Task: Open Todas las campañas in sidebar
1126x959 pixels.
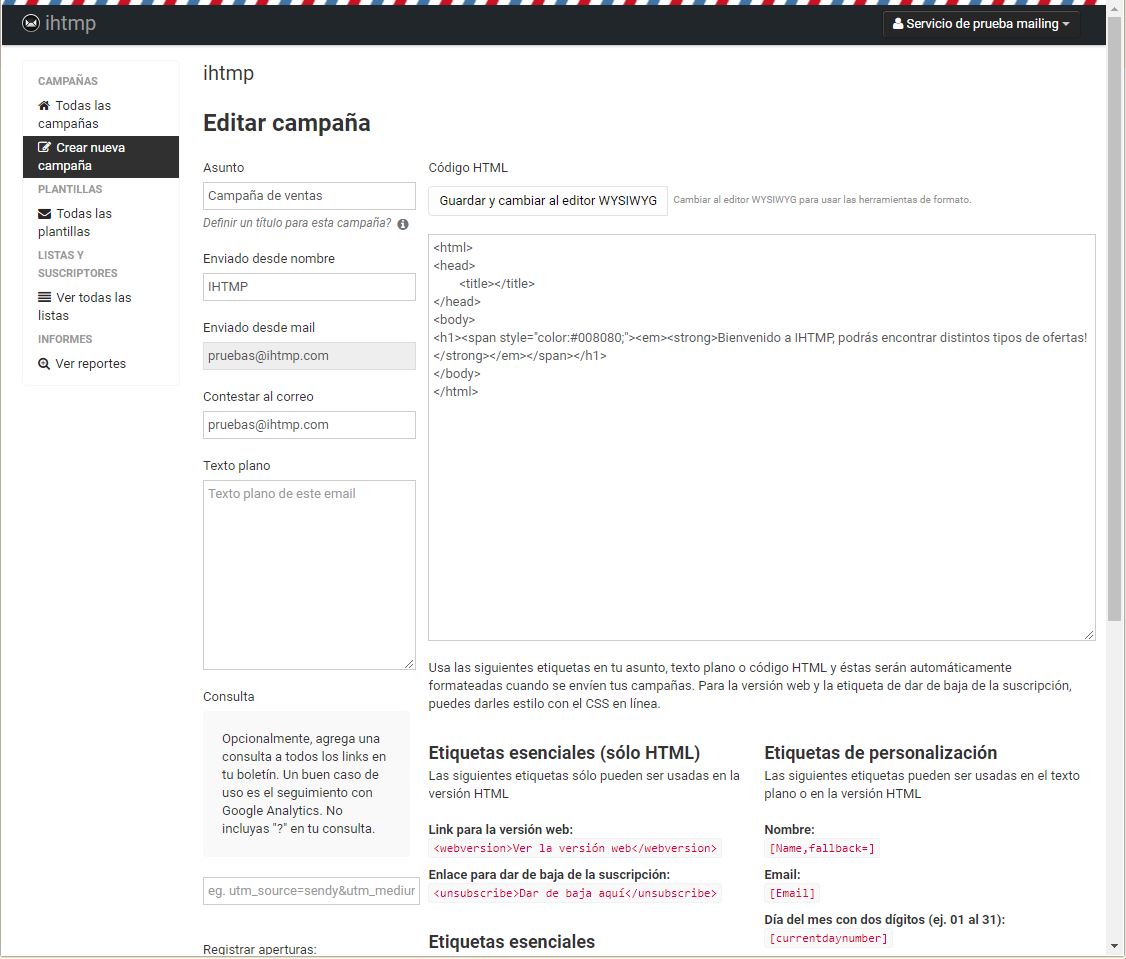Action: [x=101, y=114]
